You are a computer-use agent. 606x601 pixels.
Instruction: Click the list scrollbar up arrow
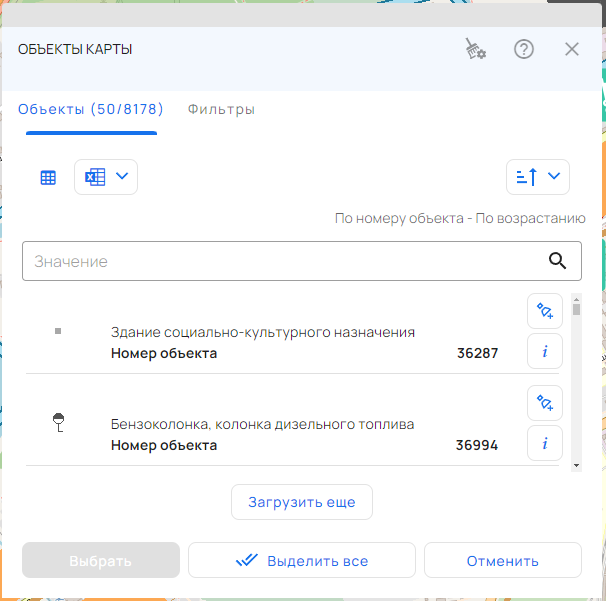577,298
